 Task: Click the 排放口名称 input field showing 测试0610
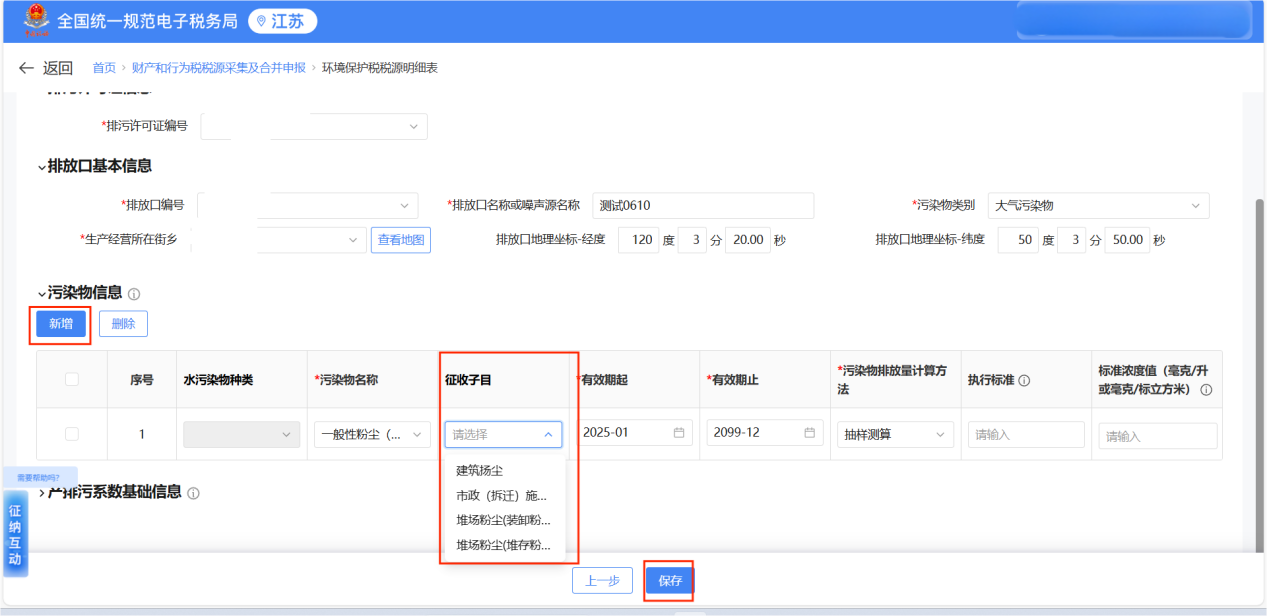(702, 205)
